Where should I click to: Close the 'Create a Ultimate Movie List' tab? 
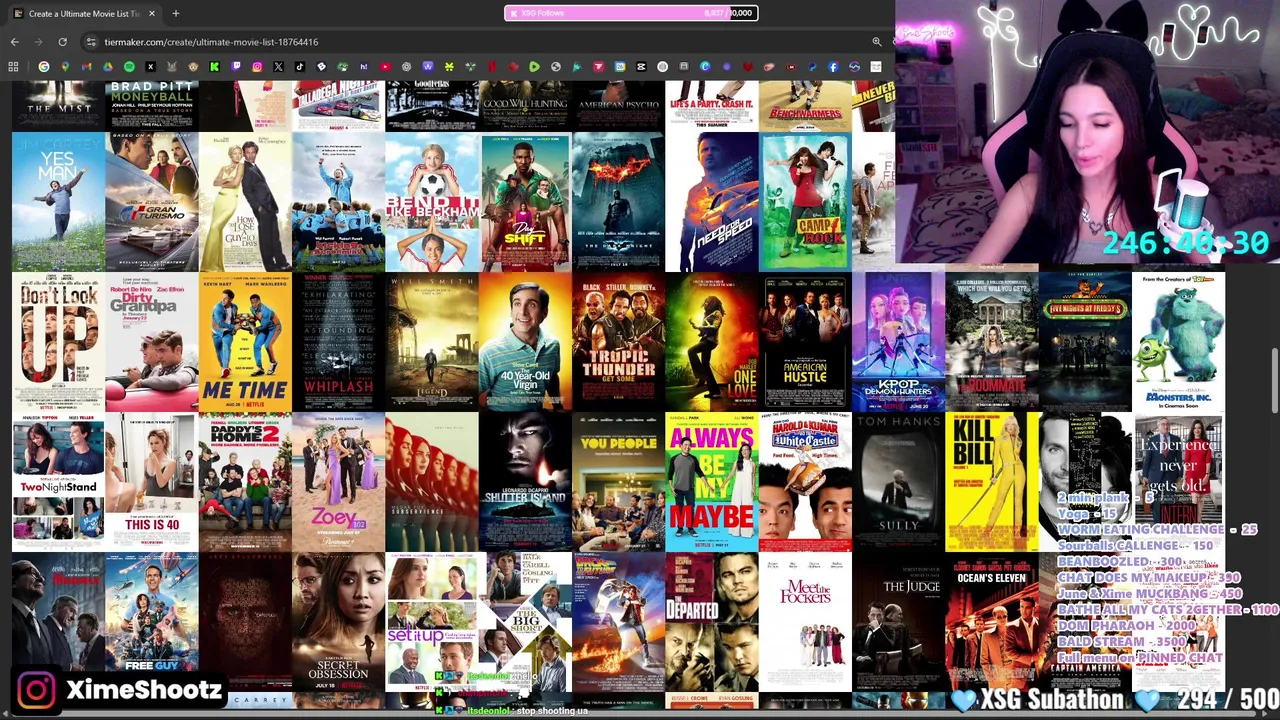(x=152, y=13)
